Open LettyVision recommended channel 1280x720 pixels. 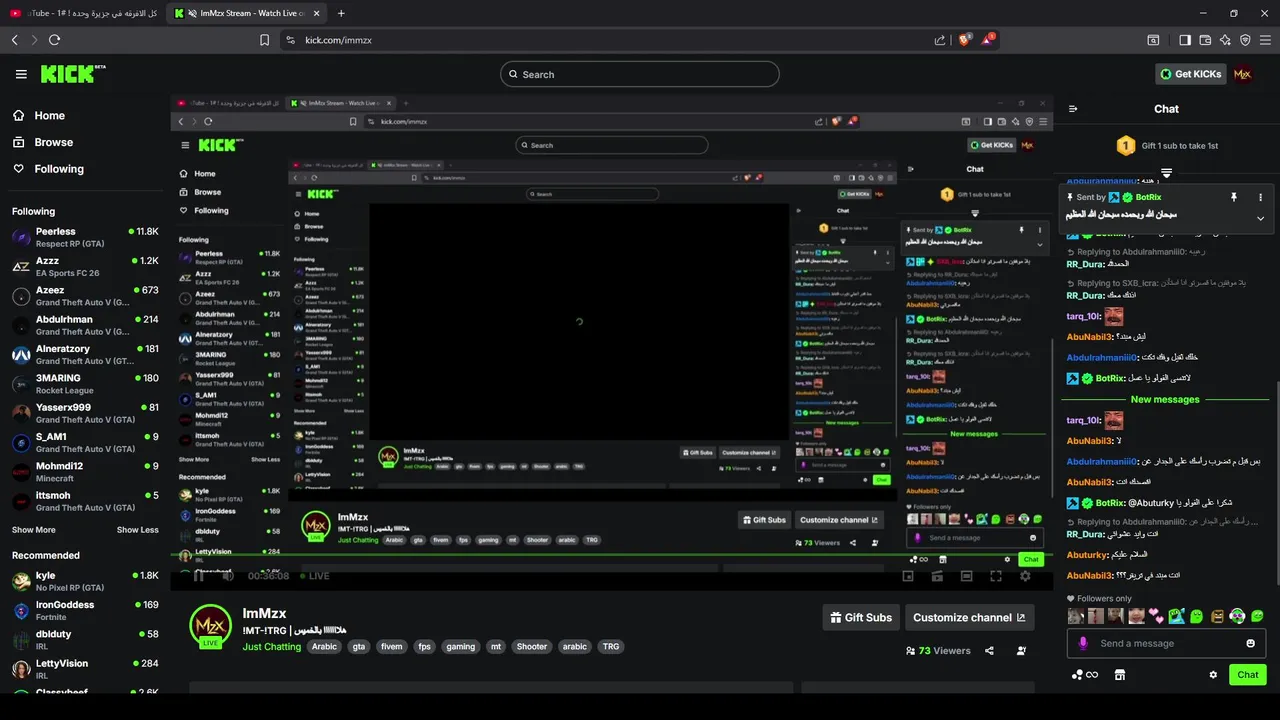(x=85, y=669)
